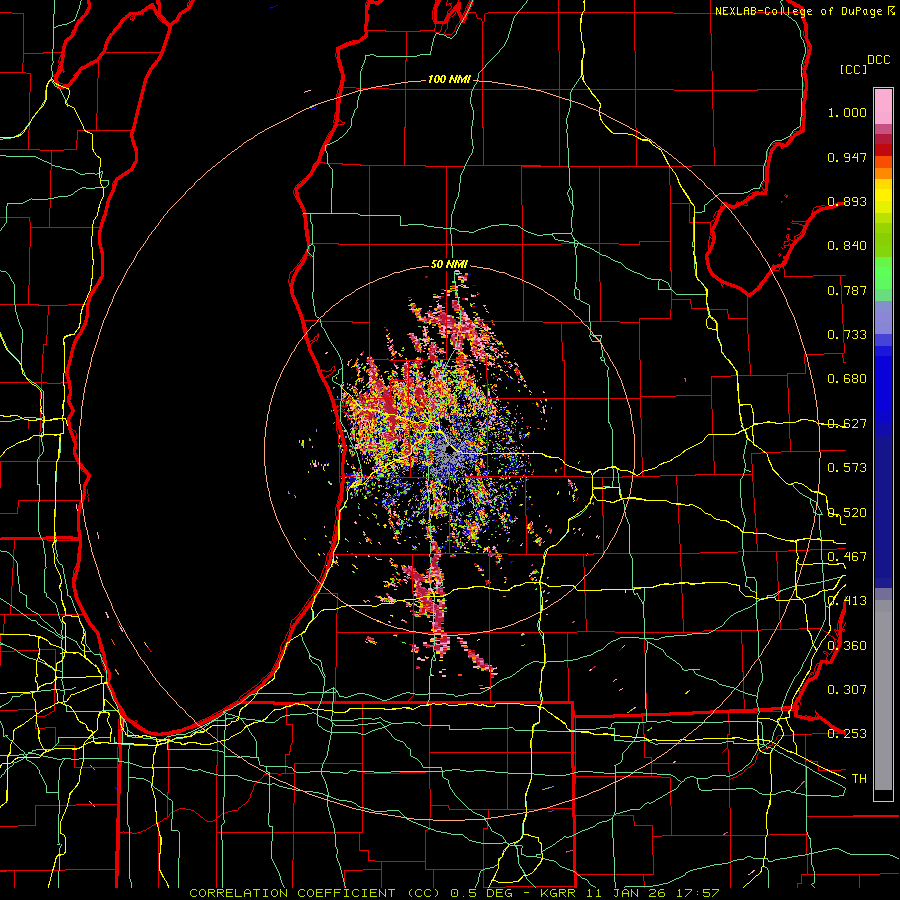Click the 0.893 color scale value
Screen dimensions: 900x900
tap(847, 201)
